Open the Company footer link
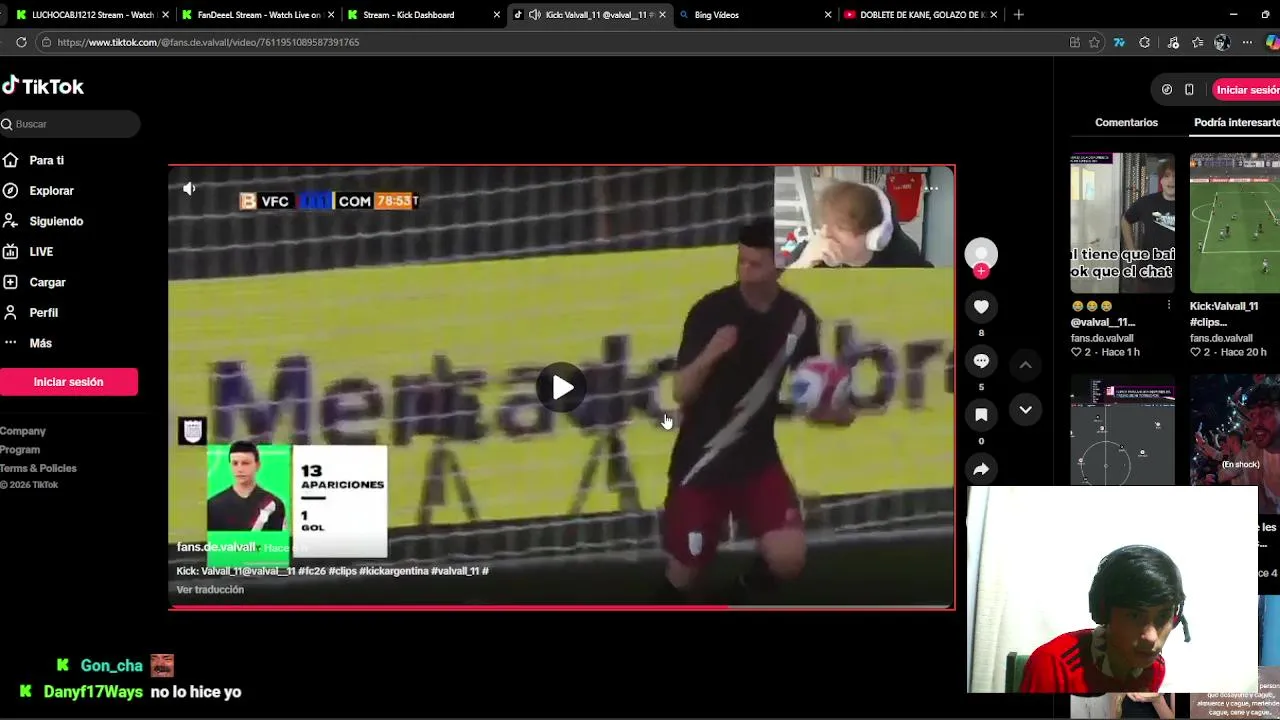This screenshot has width=1280, height=720. [x=23, y=431]
